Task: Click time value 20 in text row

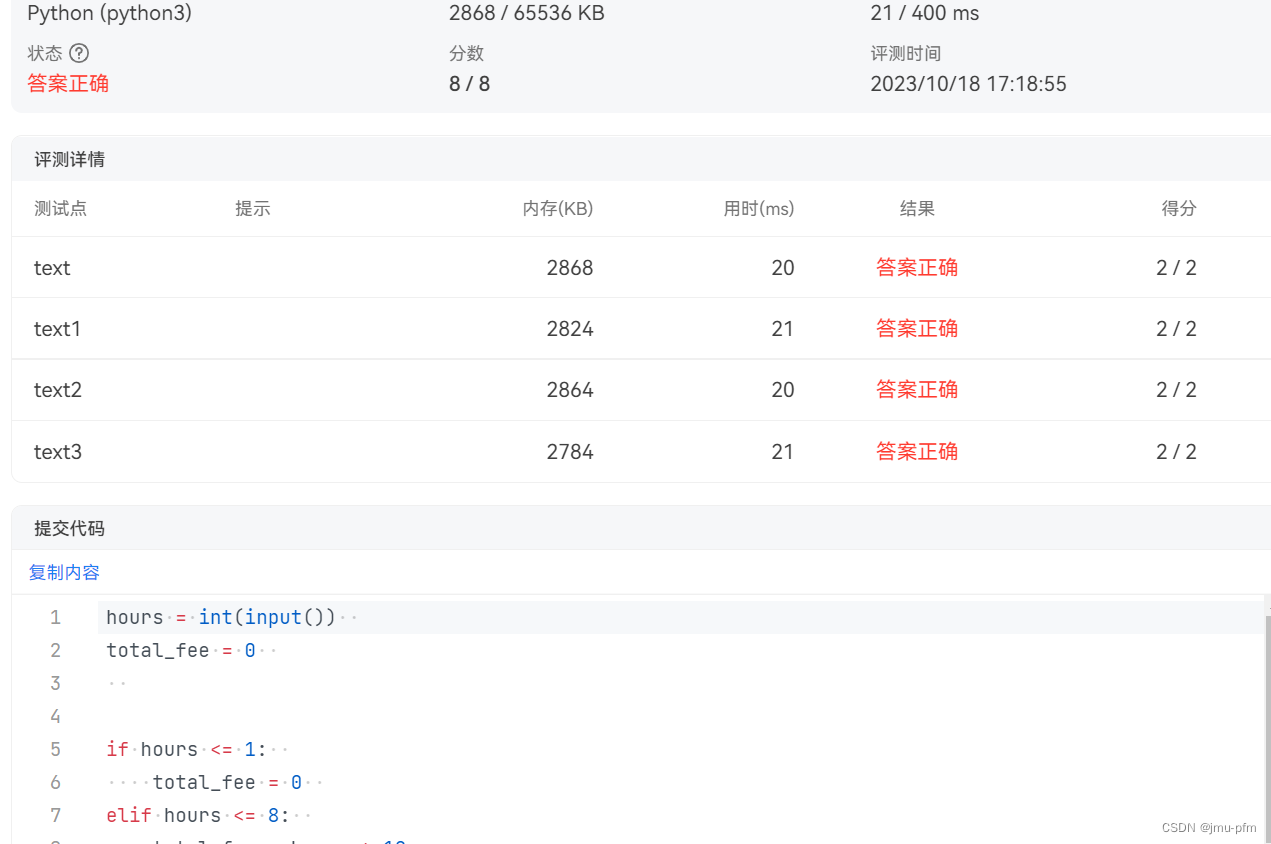Action: pyautogui.click(x=783, y=268)
